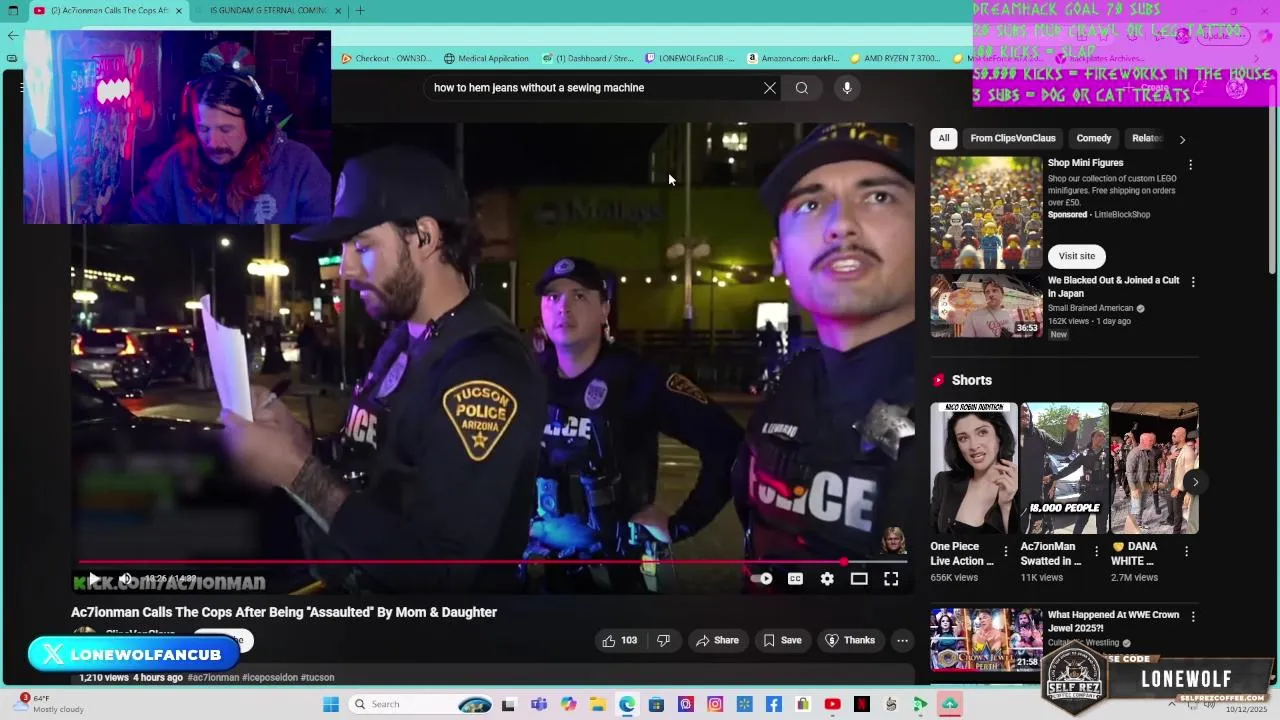Open Checkout OWN3D bookmark
This screenshot has height=720, width=1280.
[386, 58]
